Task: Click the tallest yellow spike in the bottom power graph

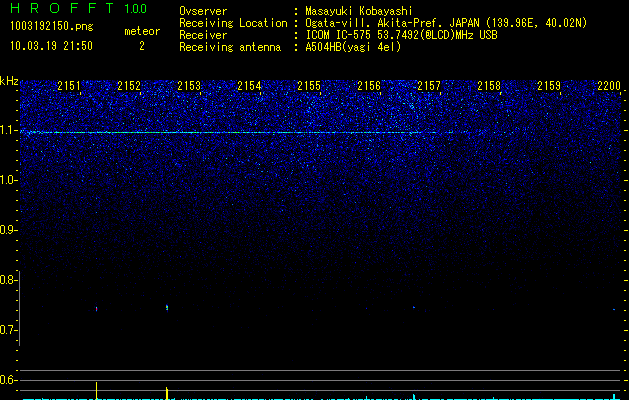Action: 96,391
